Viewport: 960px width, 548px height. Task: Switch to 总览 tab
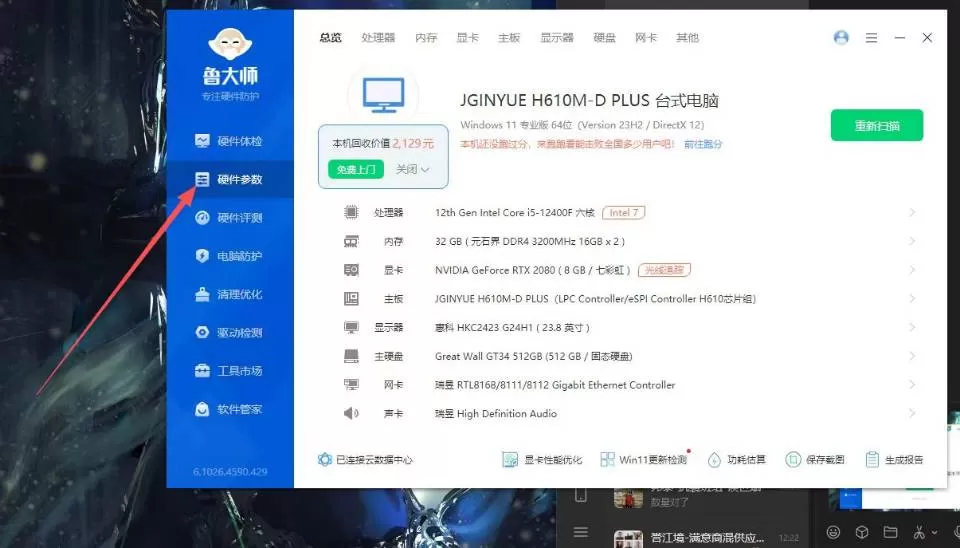point(331,38)
